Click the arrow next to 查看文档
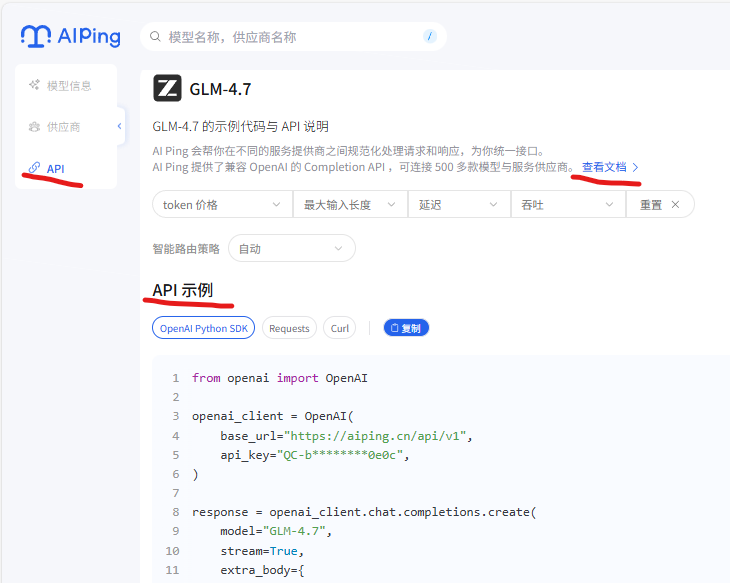 [635, 167]
